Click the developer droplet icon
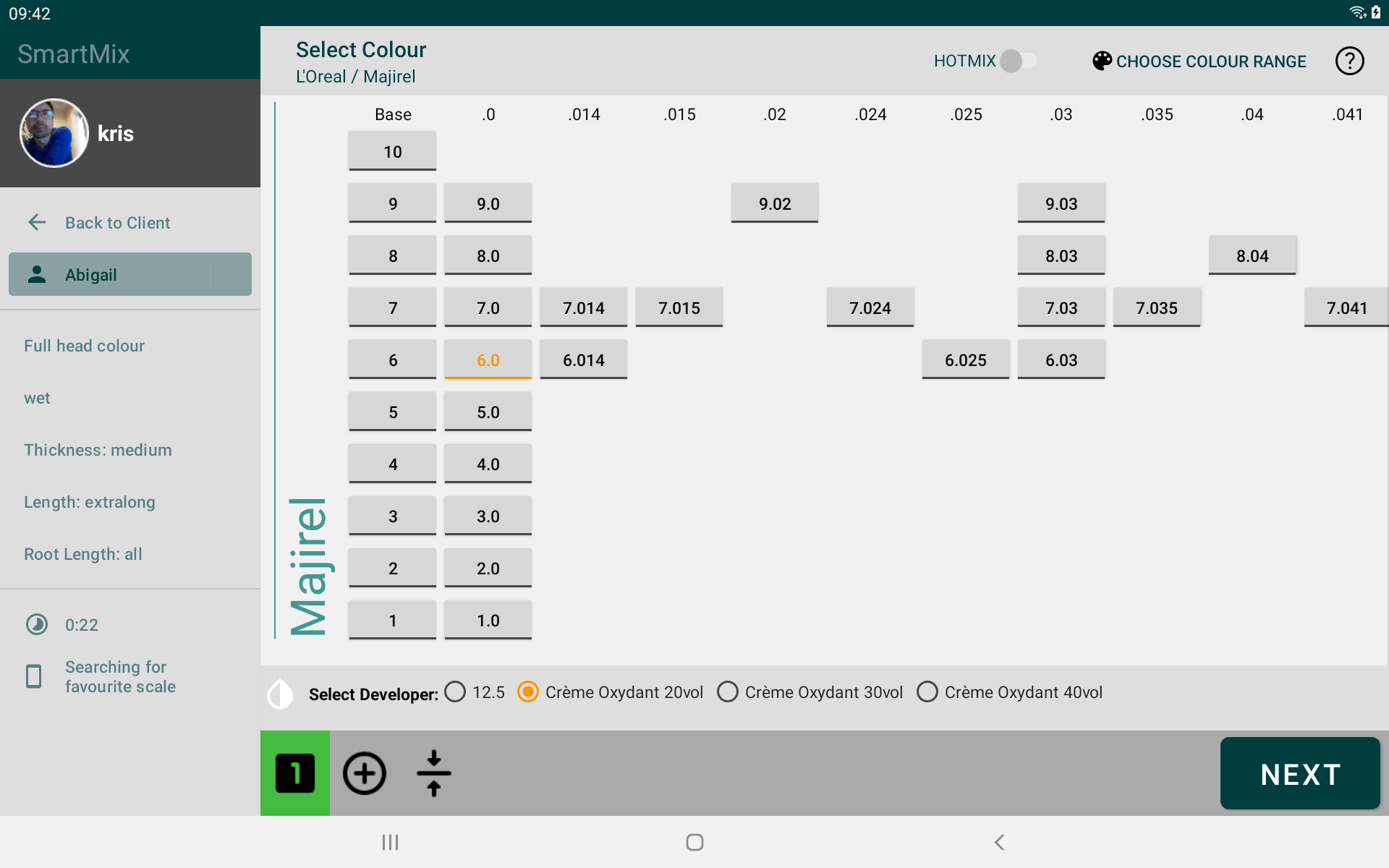 coord(281,694)
